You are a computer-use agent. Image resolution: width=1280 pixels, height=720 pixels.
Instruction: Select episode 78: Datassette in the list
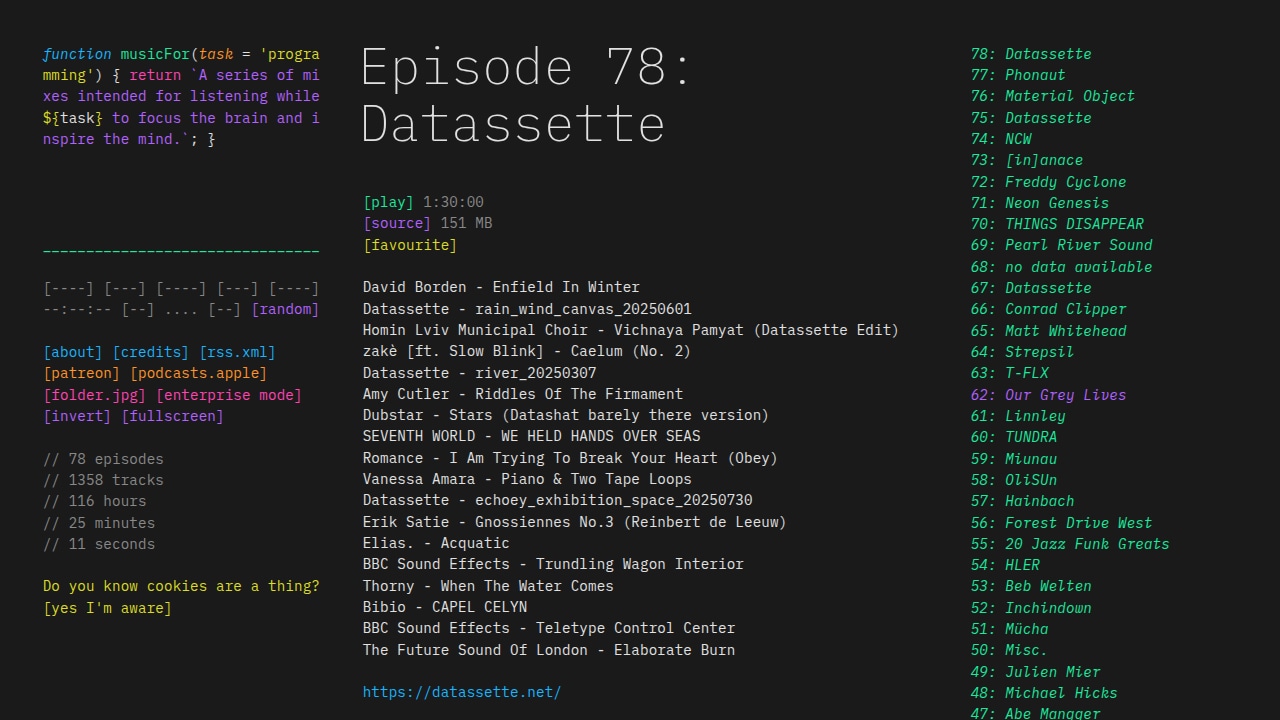(x=1031, y=54)
